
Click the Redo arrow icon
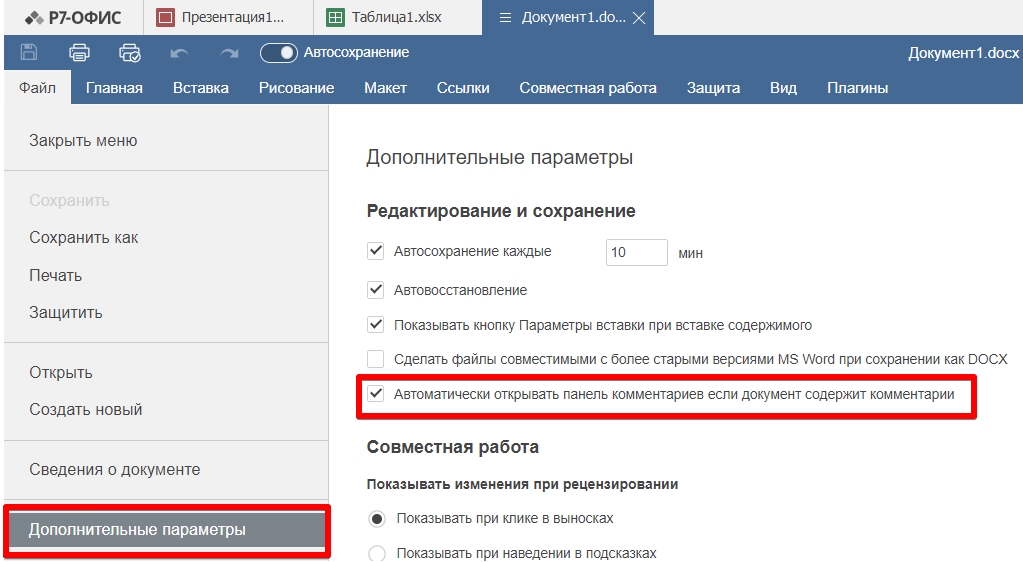[x=230, y=53]
